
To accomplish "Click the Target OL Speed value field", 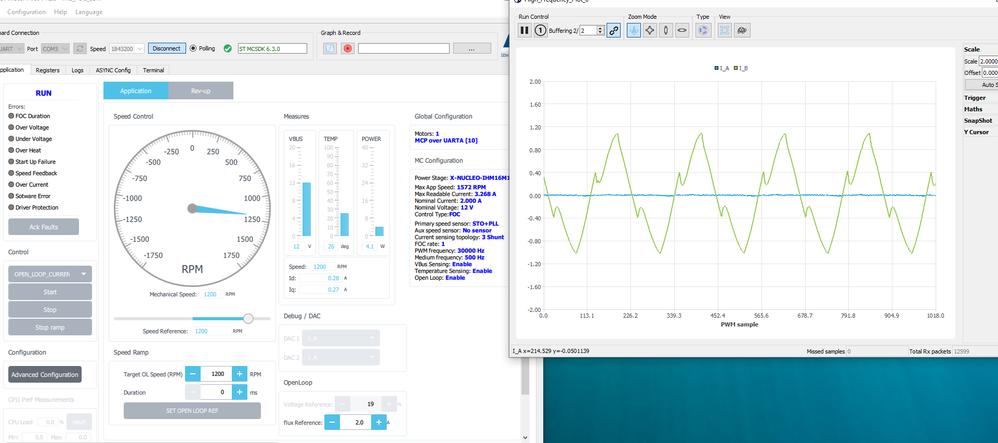I will point(216,374).
